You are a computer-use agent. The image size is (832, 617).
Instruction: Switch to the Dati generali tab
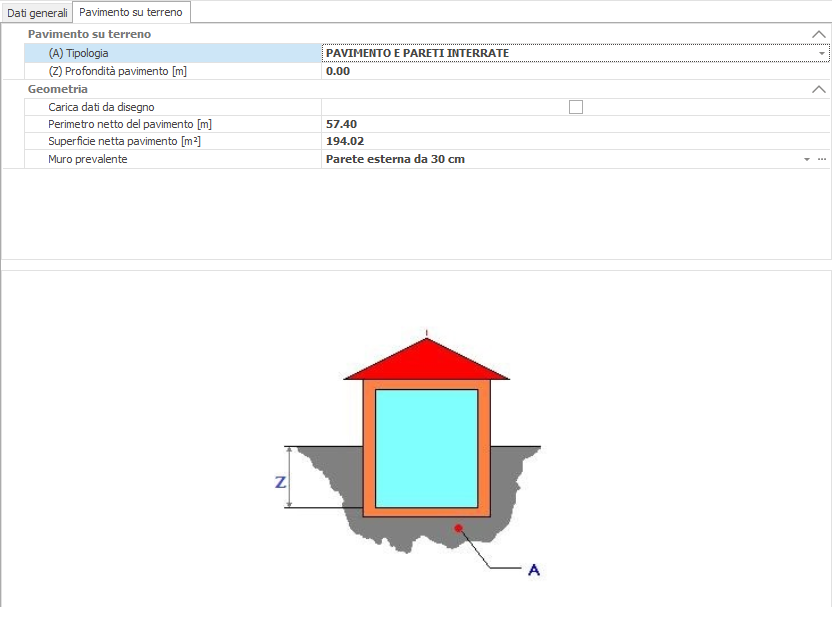click(38, 13)
